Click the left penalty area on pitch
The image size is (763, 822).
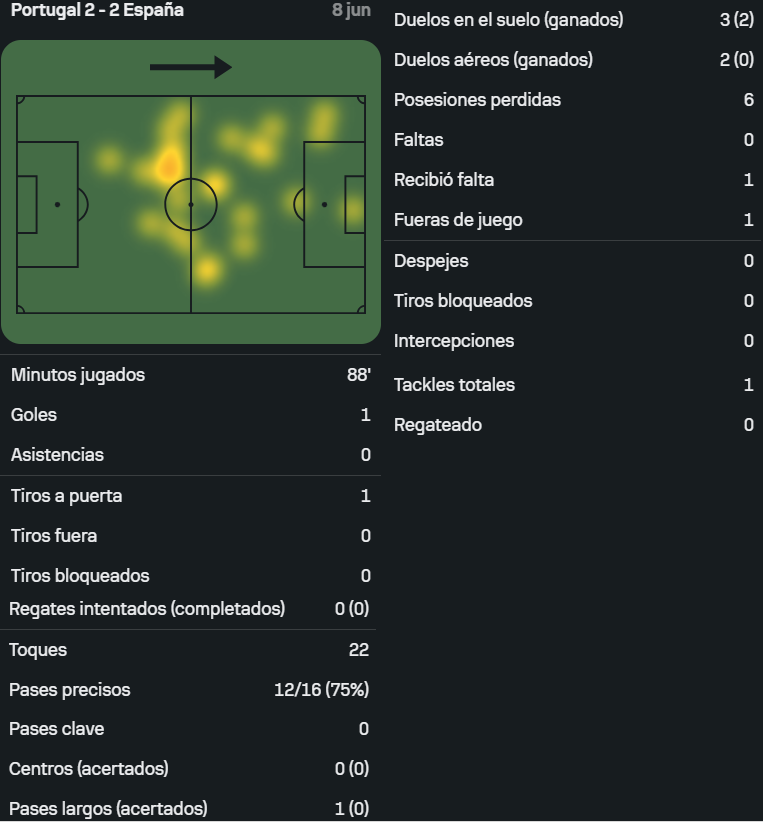pyautogui.click(x=48, y=204)
